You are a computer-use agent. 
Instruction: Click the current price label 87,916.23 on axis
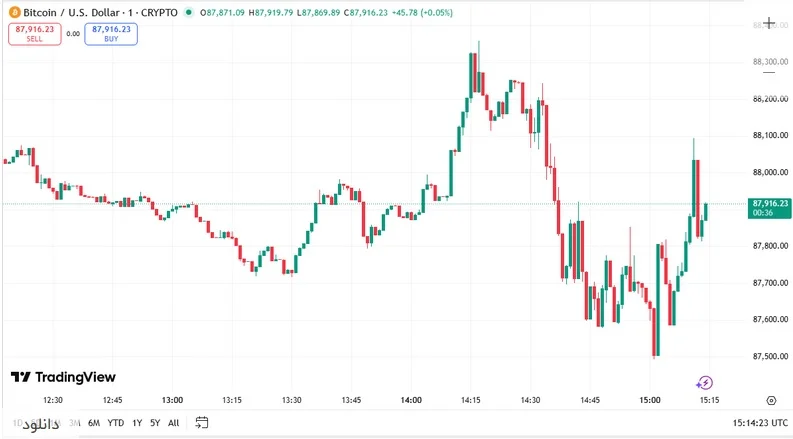click(x=770, y=204)
